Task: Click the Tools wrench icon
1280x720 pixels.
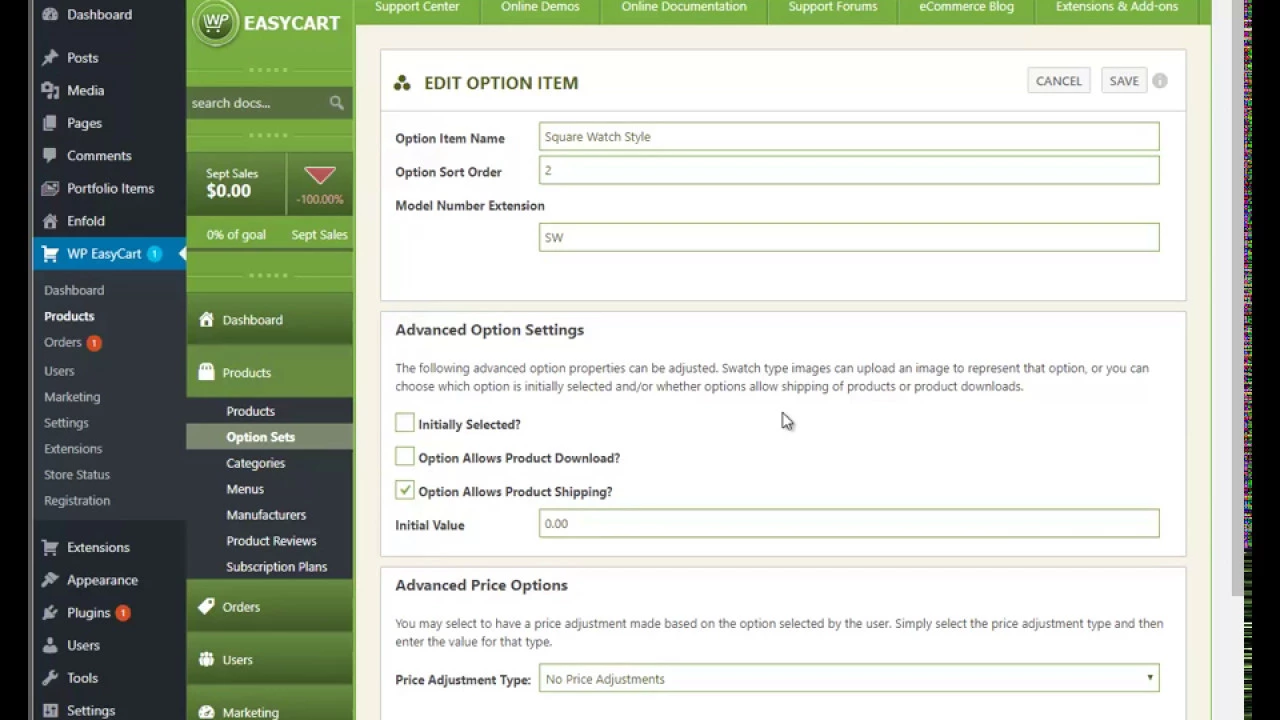Action: [x=50, y=678]
